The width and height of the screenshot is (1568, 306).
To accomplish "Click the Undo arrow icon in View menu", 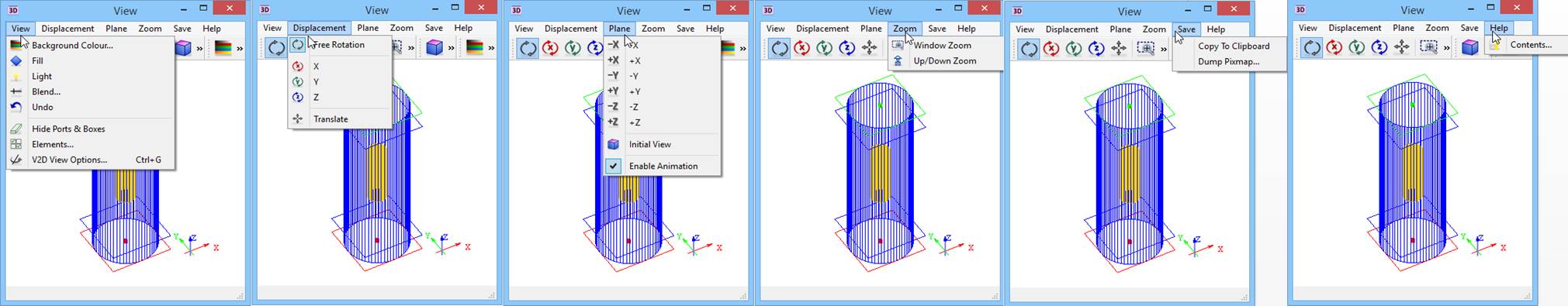I will tap(16, 107).
